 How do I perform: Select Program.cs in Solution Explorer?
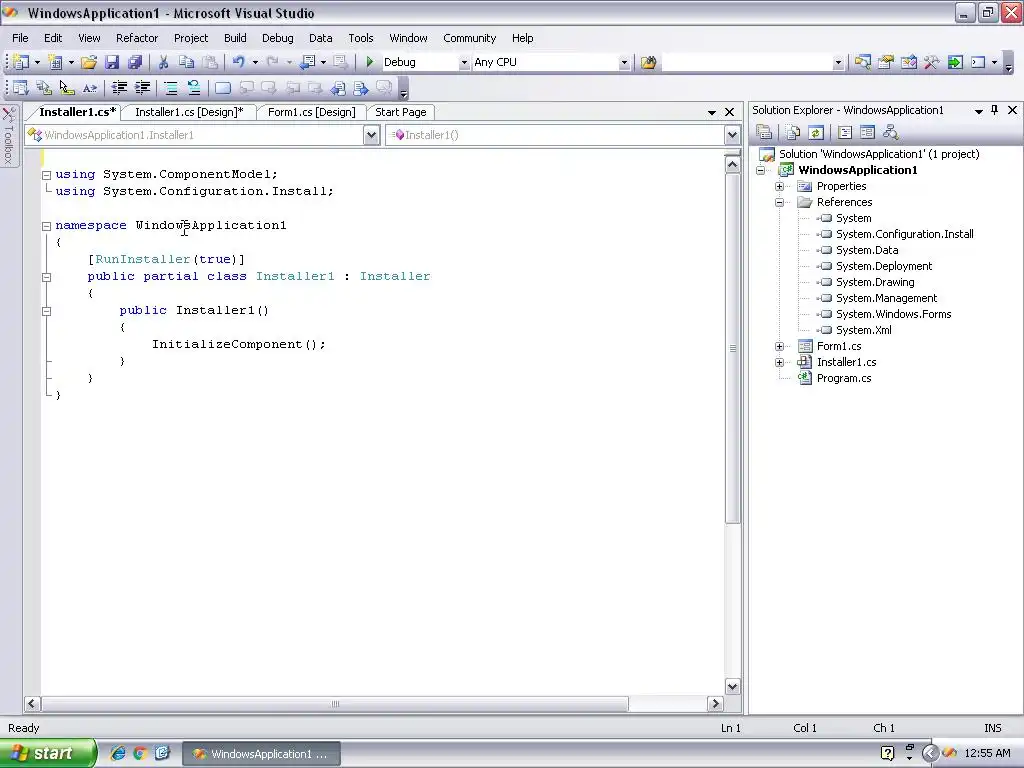click(x=844, y=378)
